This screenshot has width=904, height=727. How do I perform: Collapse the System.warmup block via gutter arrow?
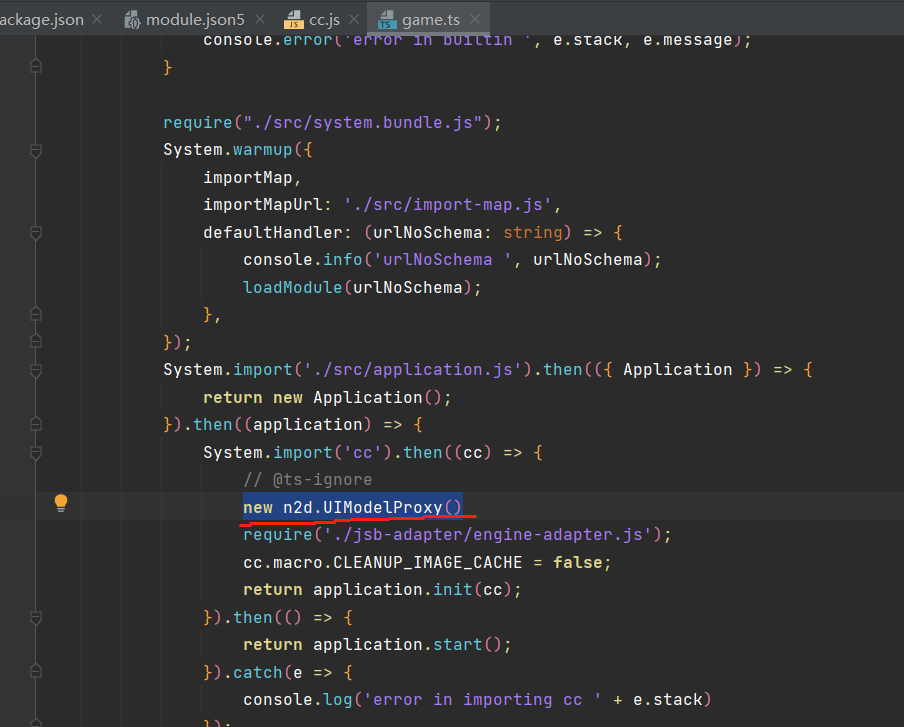34,152
